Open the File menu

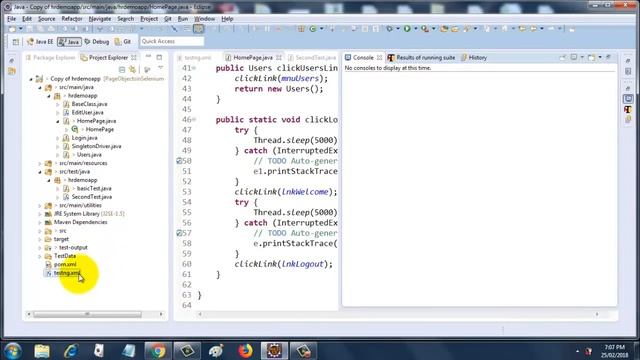tap(11, 19)
